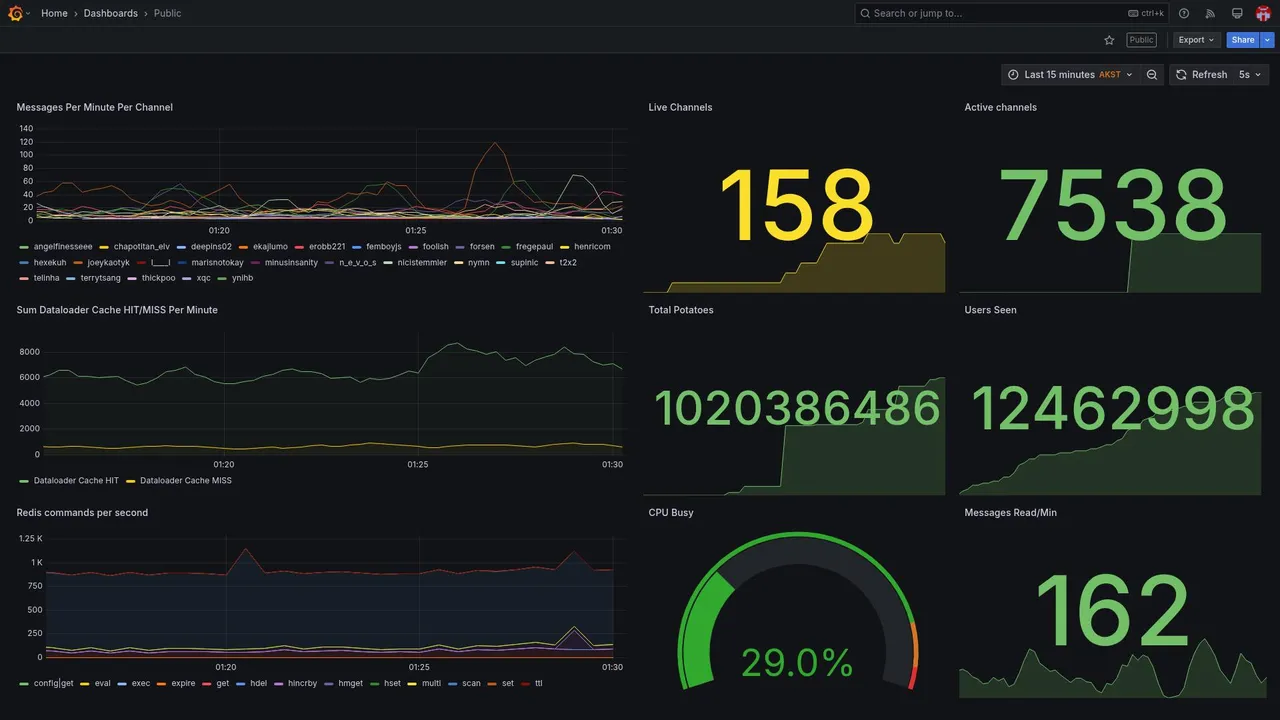Expand the 5s refresh interval dropdown

(1251, 75)
